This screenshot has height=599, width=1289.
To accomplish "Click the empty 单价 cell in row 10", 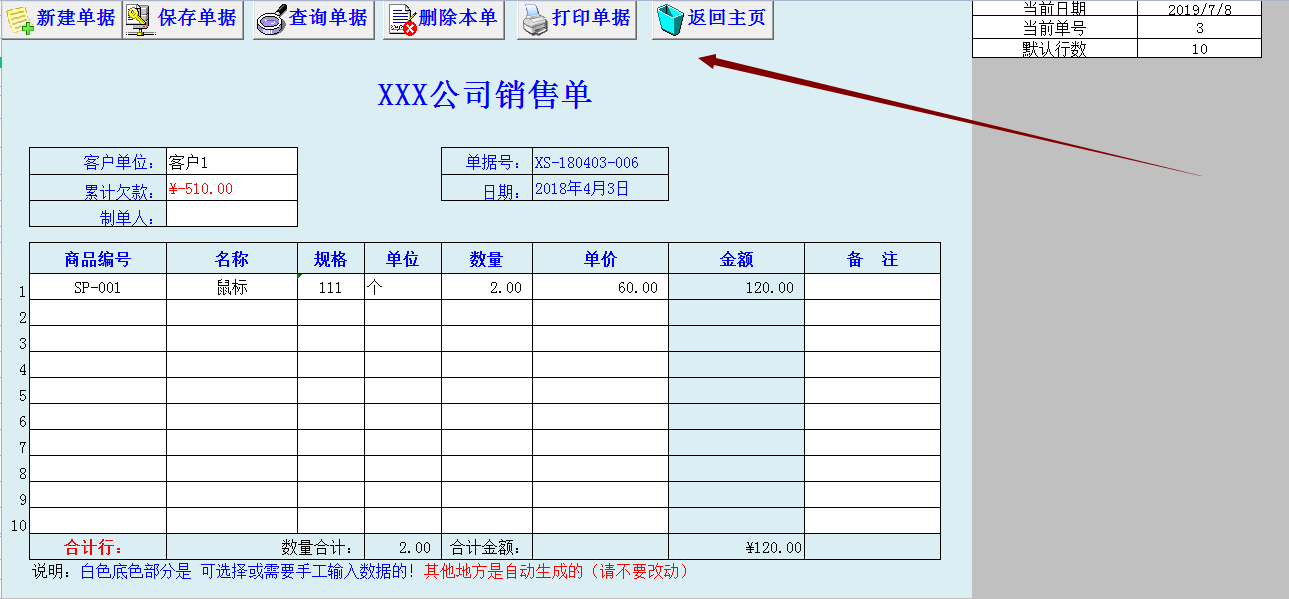I will [600, 521].
